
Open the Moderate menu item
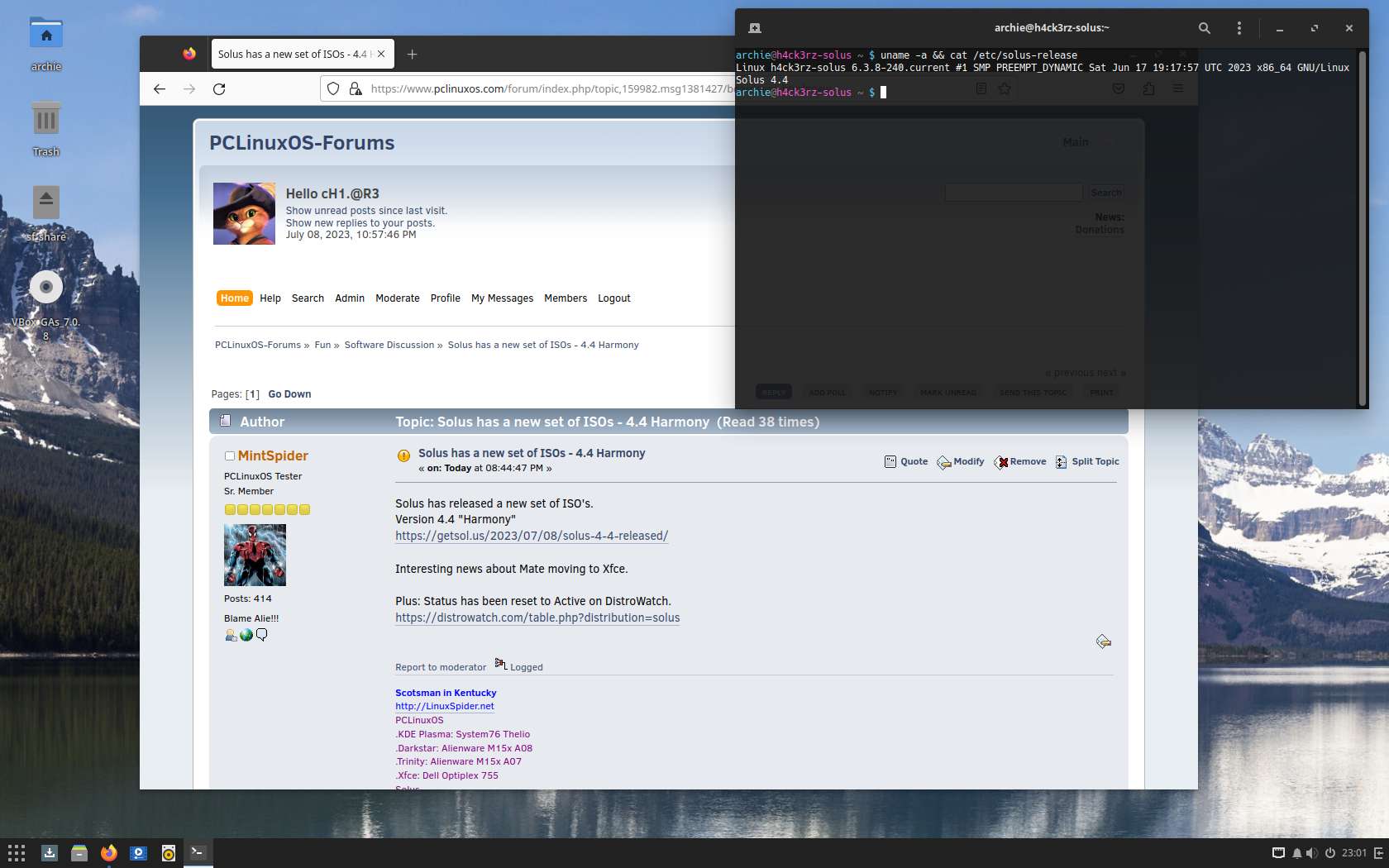pyautogui.click(x=398, y=298)
